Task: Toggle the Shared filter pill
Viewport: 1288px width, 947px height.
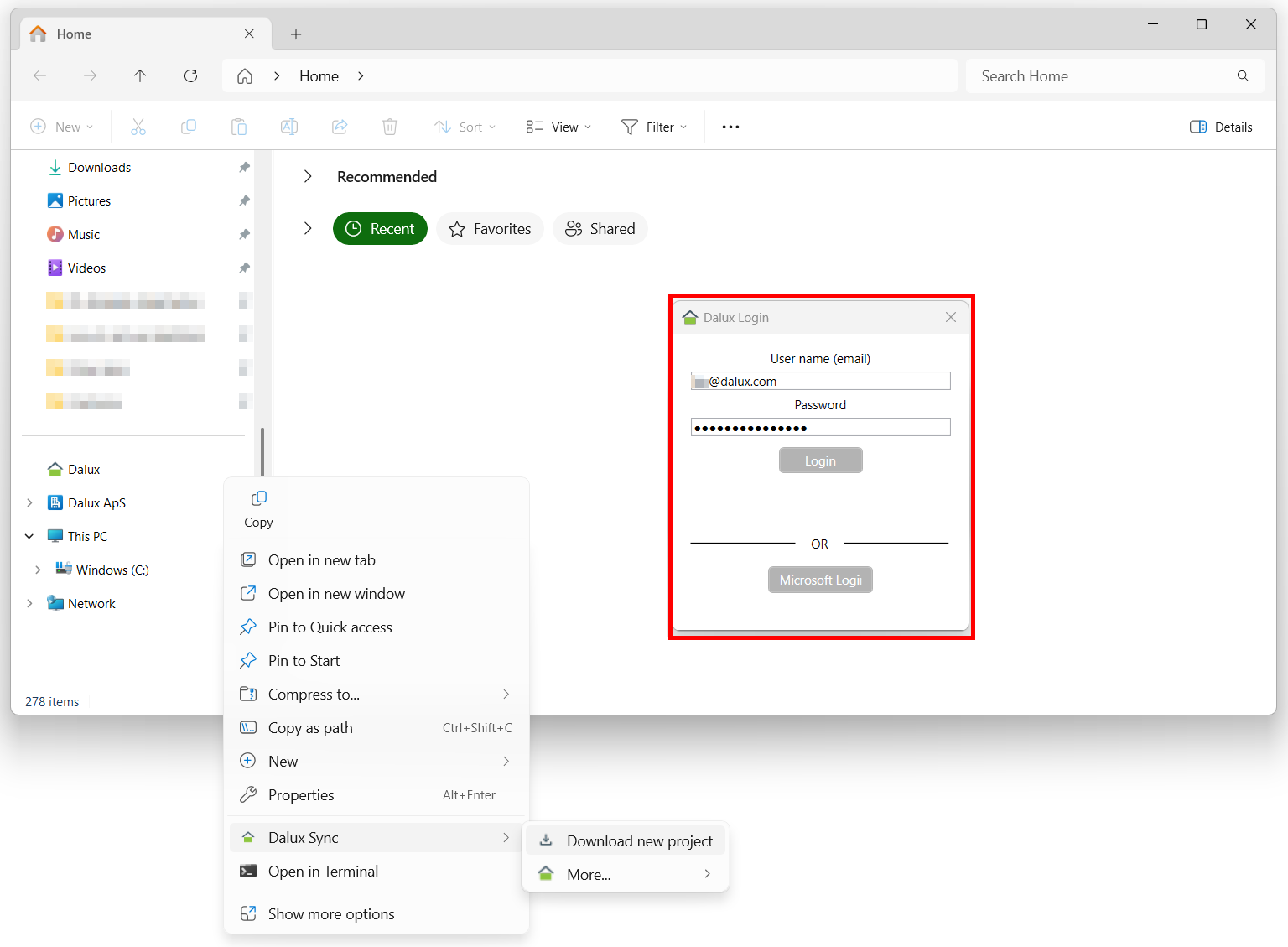Action: coord(600,228)
